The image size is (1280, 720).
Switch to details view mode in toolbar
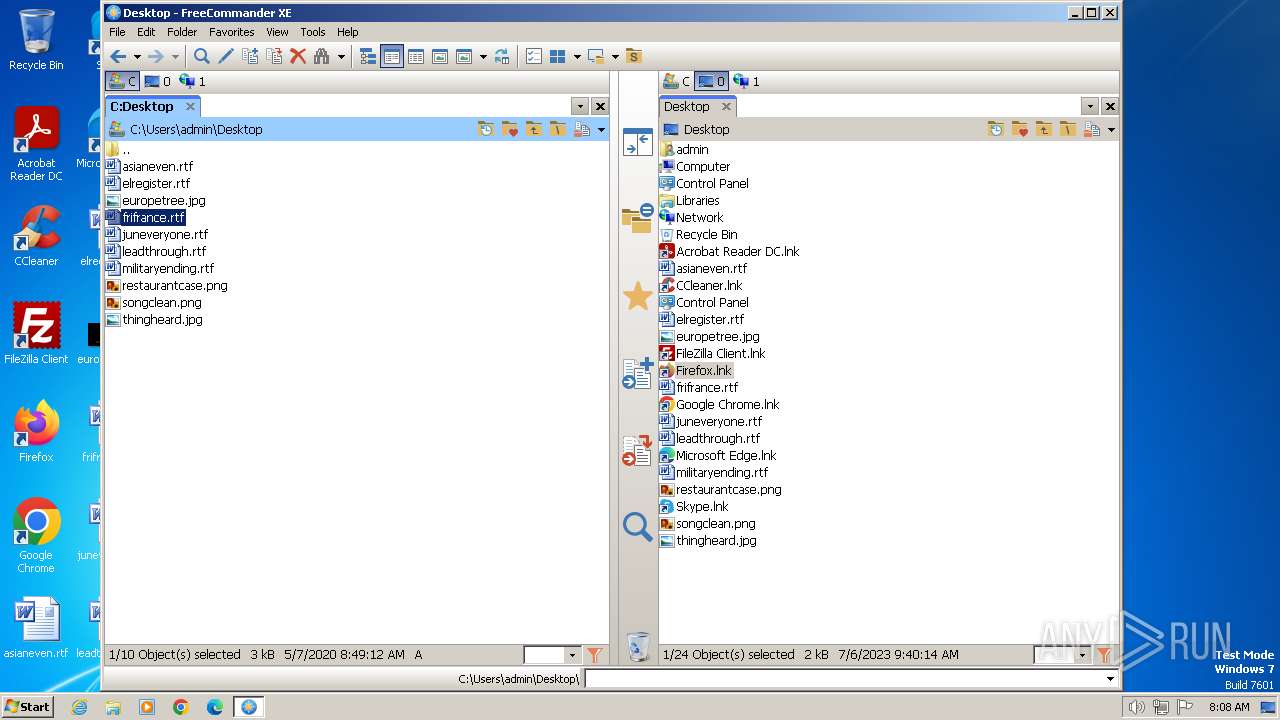(x=416, y=57)
